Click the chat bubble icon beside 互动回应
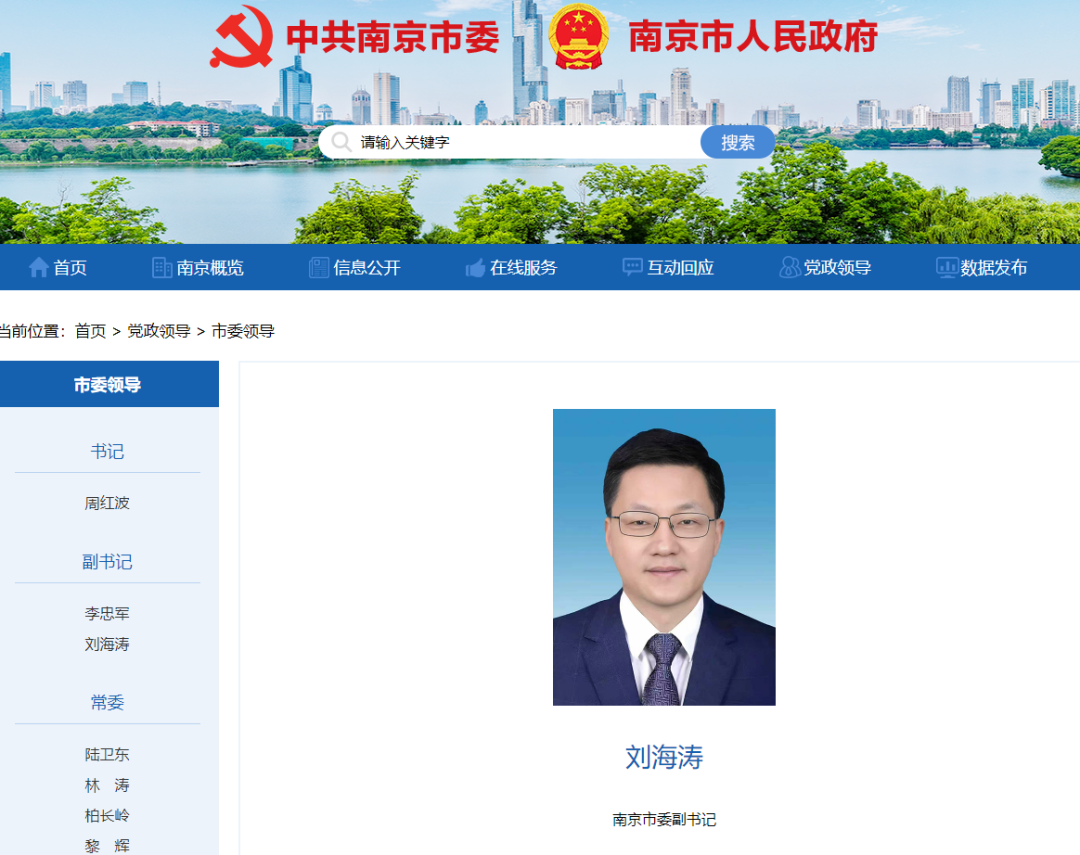This screenshot has width=1080, height=855. click(x=632, y=267)
